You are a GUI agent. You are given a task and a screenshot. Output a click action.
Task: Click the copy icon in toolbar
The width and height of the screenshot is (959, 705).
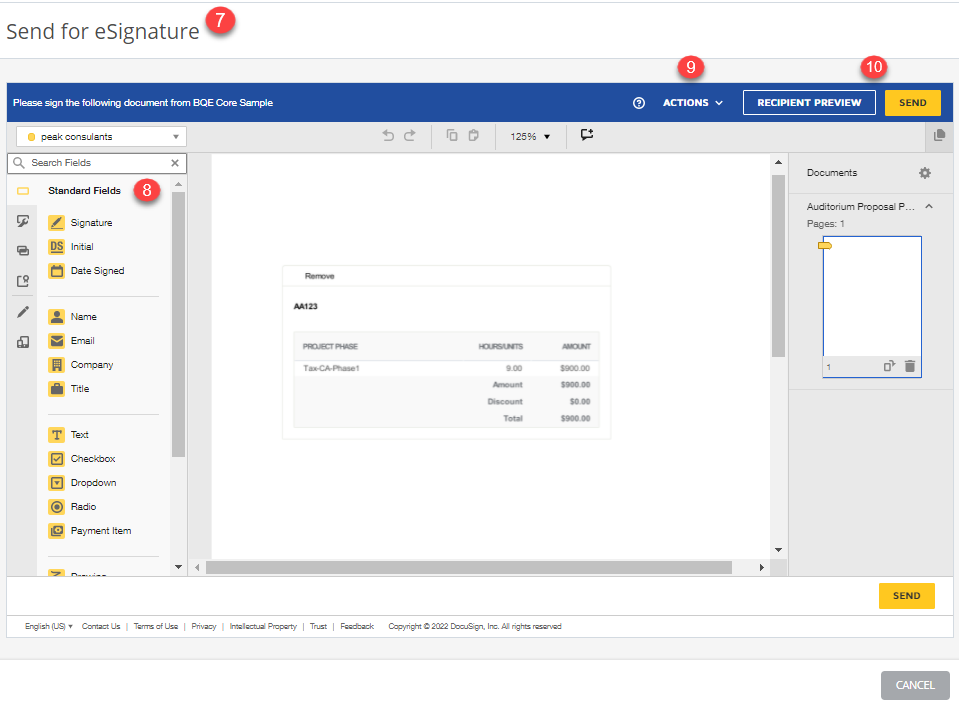click(451, 135)
